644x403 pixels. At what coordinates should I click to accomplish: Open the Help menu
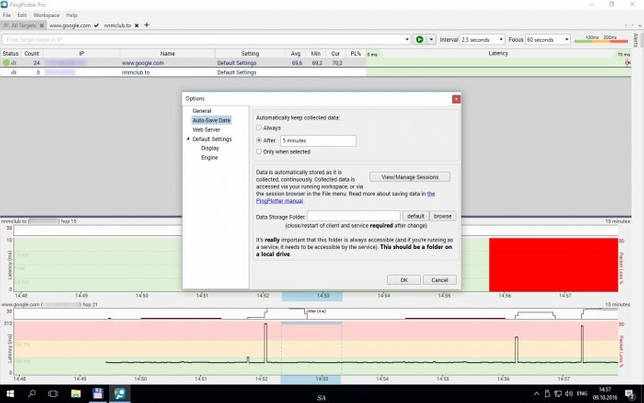coord(71,15)
